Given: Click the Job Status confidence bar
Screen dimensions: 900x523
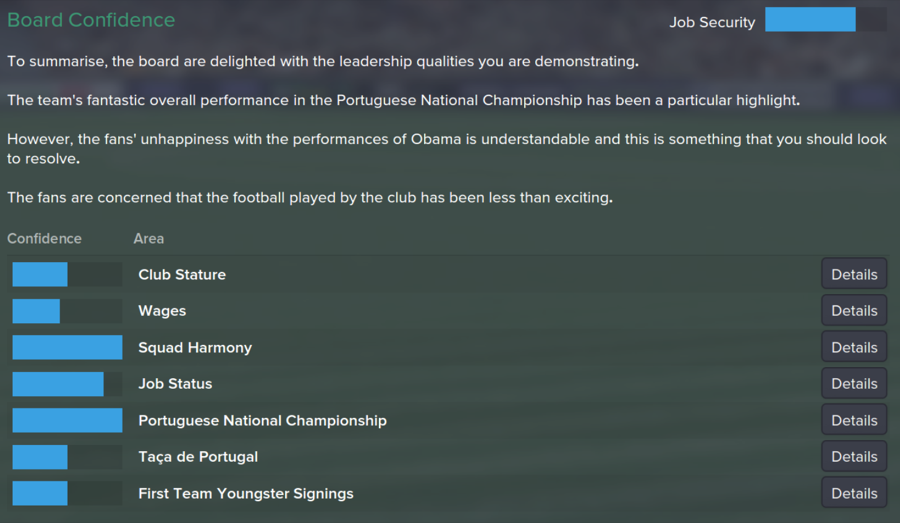Looking at the screenshot, I should tap(67, 383).
